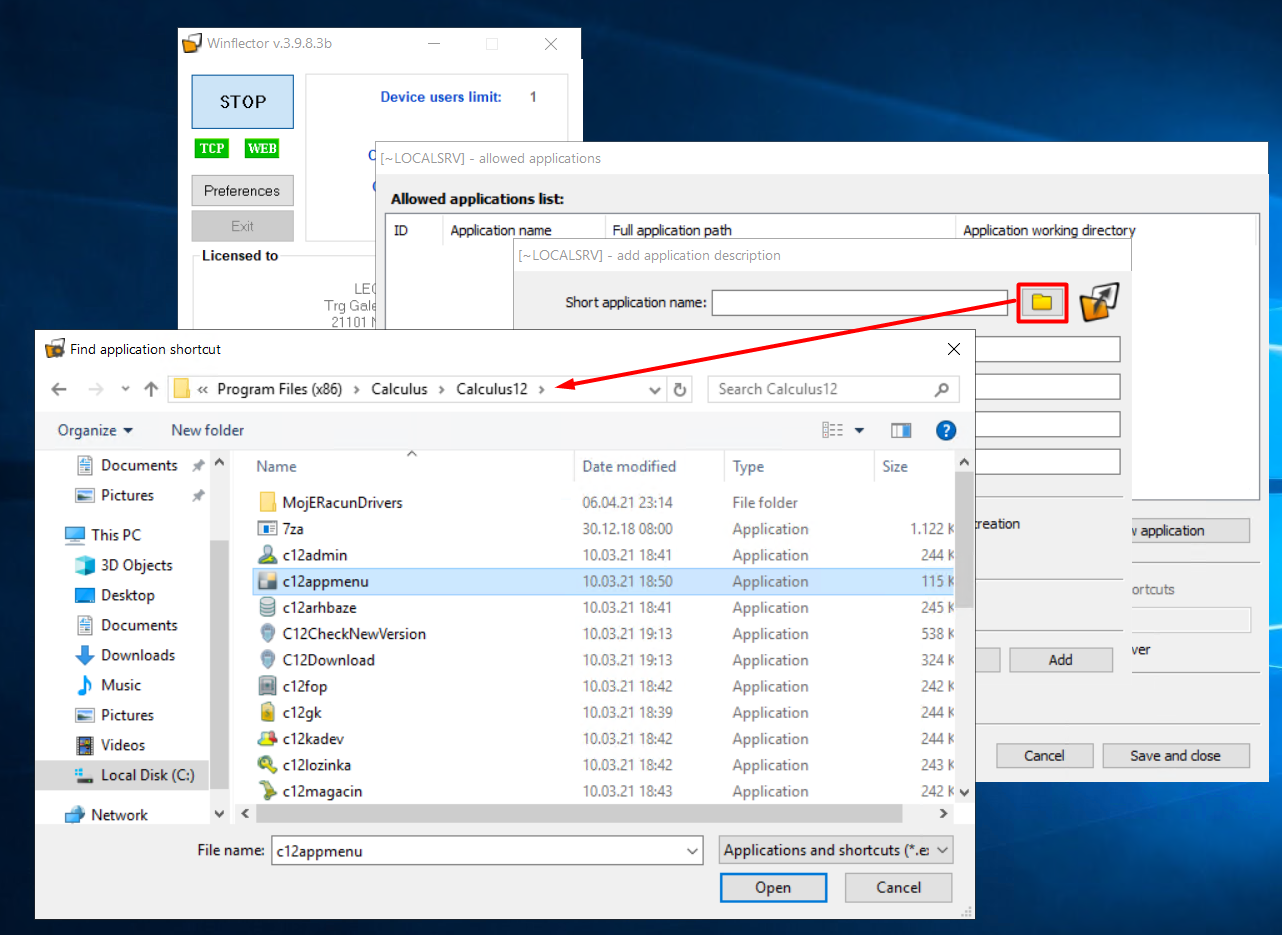
Task: Click the STOP button in Winflector
Action: point(243,102)
